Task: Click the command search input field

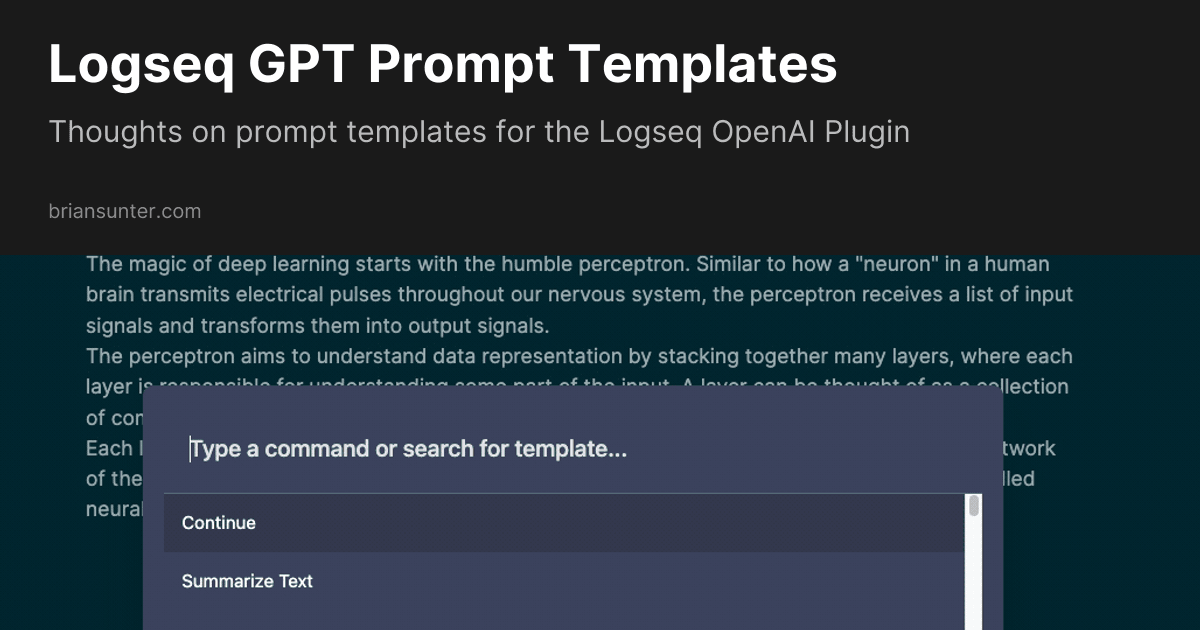Action: coord(570,449)
